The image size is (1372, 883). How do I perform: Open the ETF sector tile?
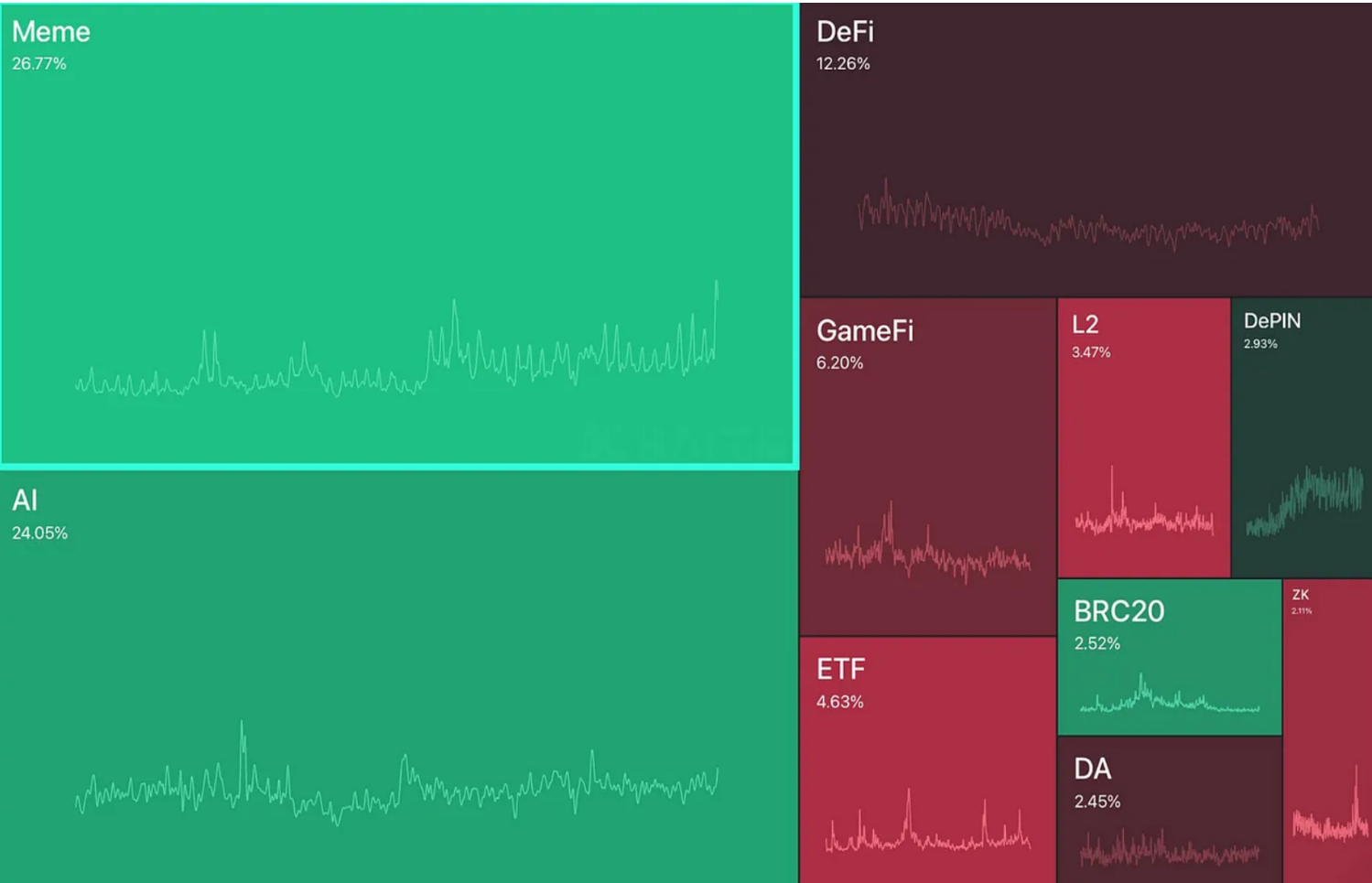[x=928, y=760]
